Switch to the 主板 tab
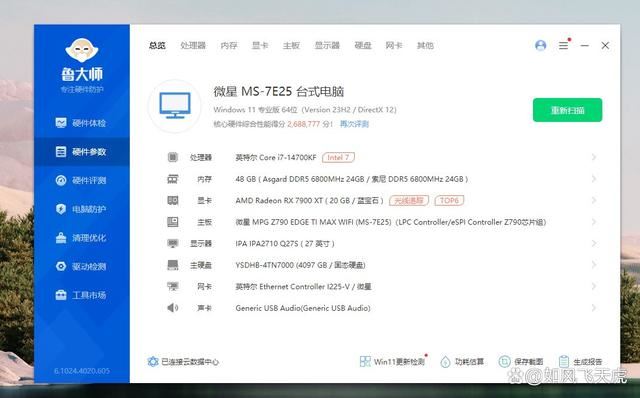This screenshot has height=398, width=640. point(291,45)
